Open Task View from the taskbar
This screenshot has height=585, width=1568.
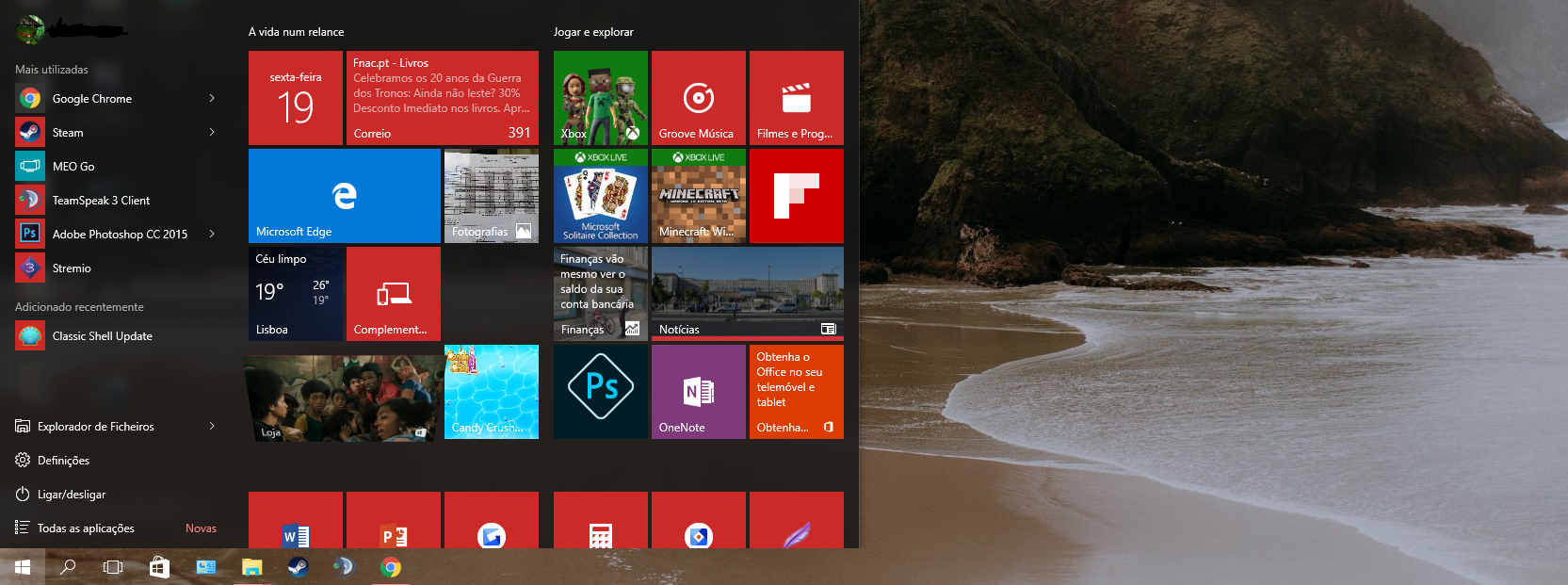coord(113,567)
